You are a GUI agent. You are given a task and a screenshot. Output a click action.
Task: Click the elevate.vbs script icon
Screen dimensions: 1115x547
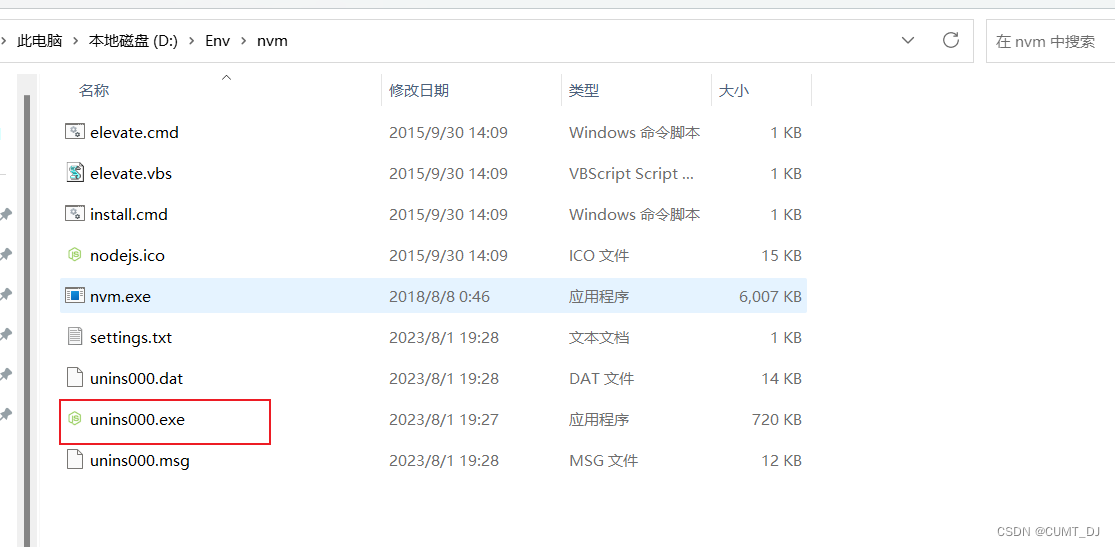[x=75, y=173]
